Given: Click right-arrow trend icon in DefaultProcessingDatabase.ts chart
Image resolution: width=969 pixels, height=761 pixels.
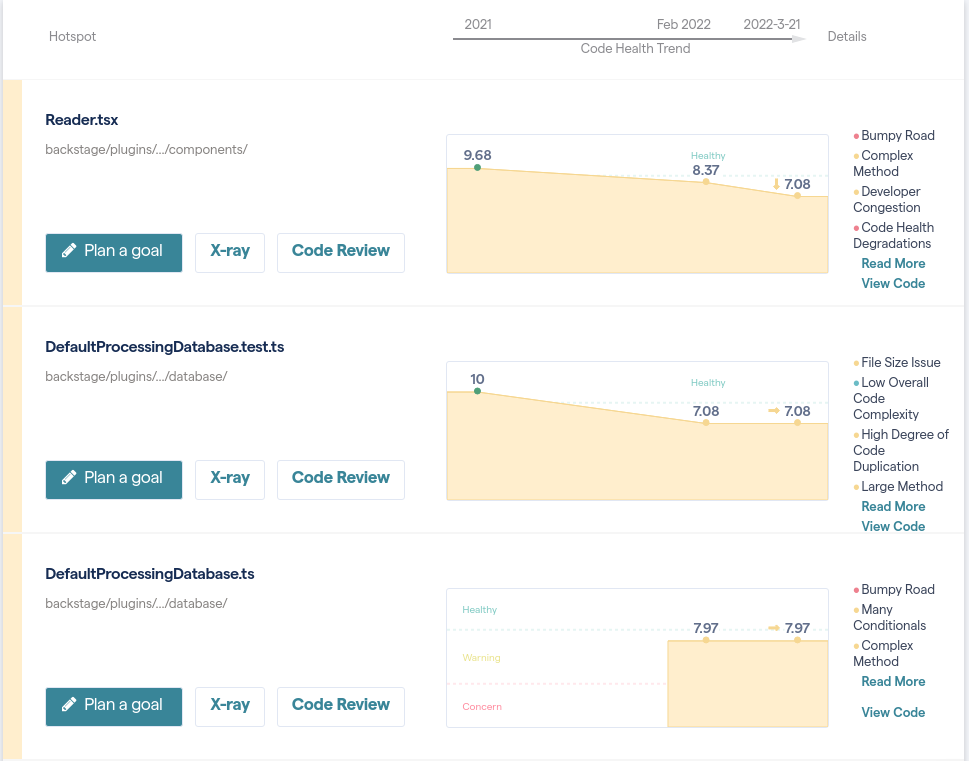Looking at the screenshot, I should [x=774, y=628].
